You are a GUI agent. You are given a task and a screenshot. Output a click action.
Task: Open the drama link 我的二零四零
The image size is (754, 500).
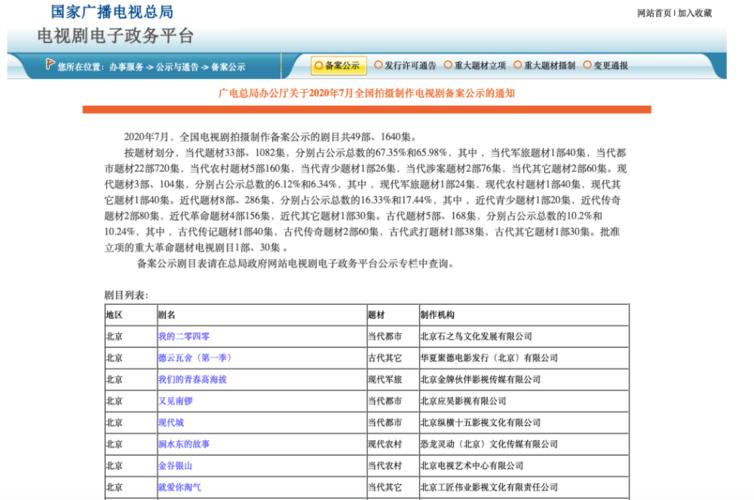(x=184, y=337)
